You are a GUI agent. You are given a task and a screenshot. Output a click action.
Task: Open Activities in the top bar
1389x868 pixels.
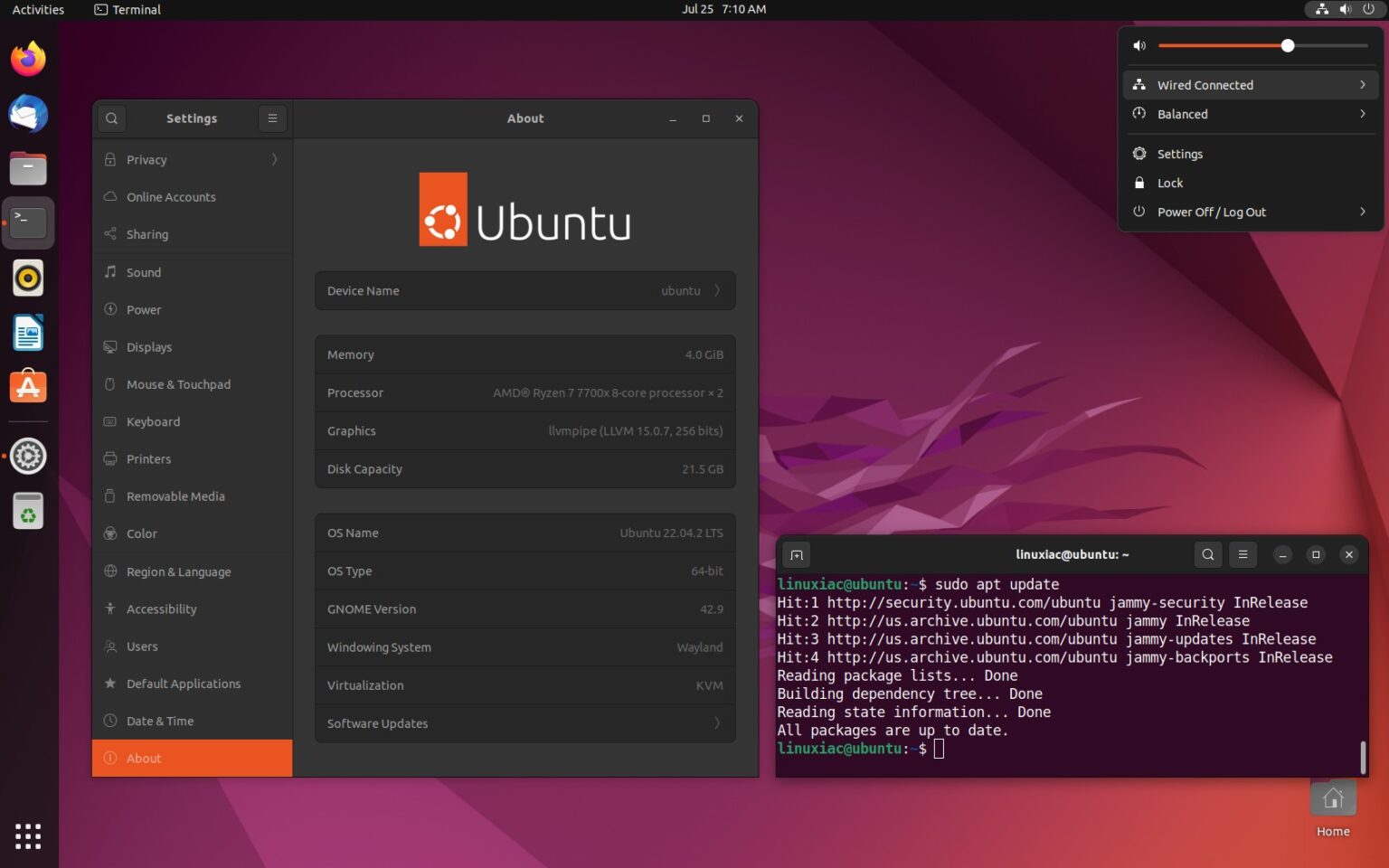37,9
